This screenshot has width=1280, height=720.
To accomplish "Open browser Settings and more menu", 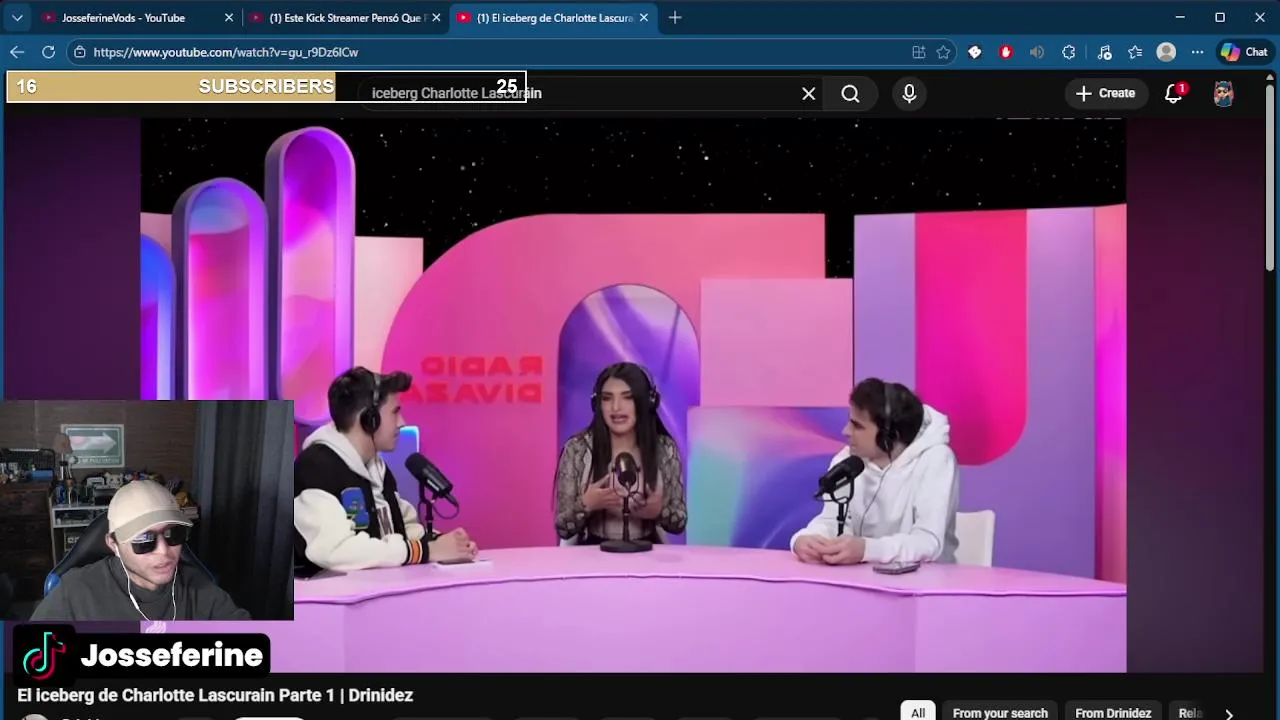I will 1197,52.
